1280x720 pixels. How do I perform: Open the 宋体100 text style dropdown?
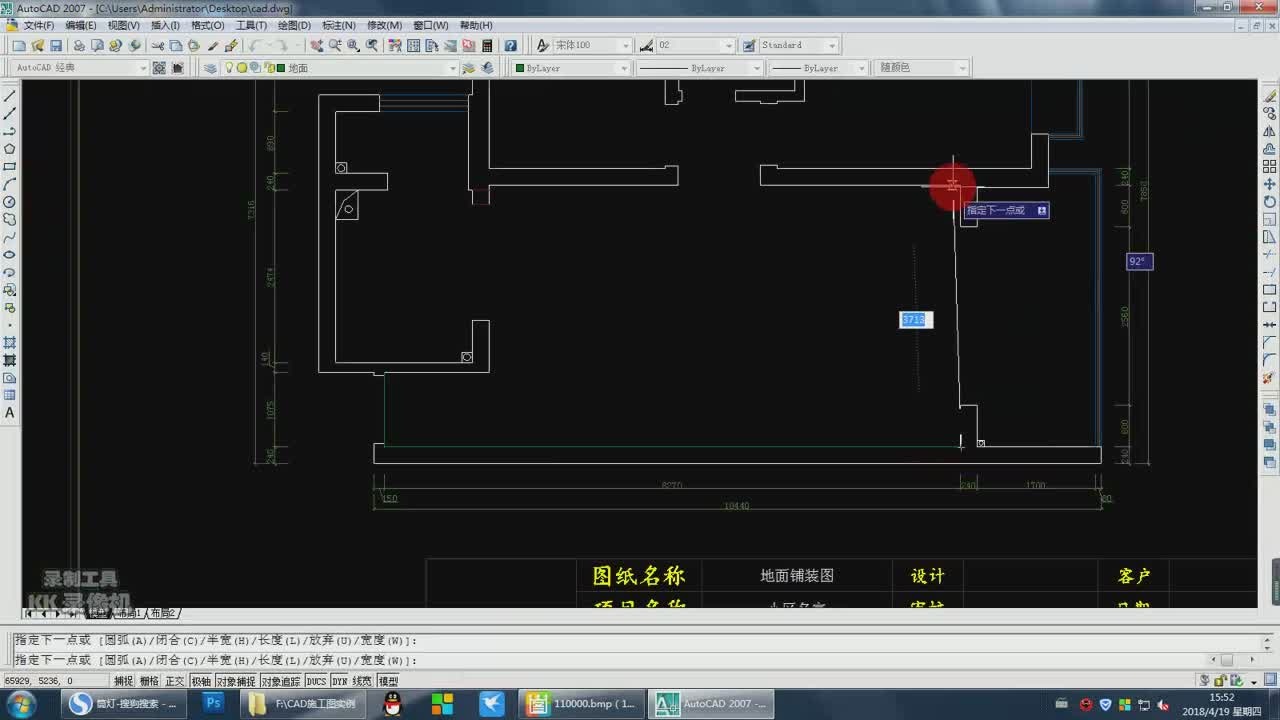click(592, 46)
